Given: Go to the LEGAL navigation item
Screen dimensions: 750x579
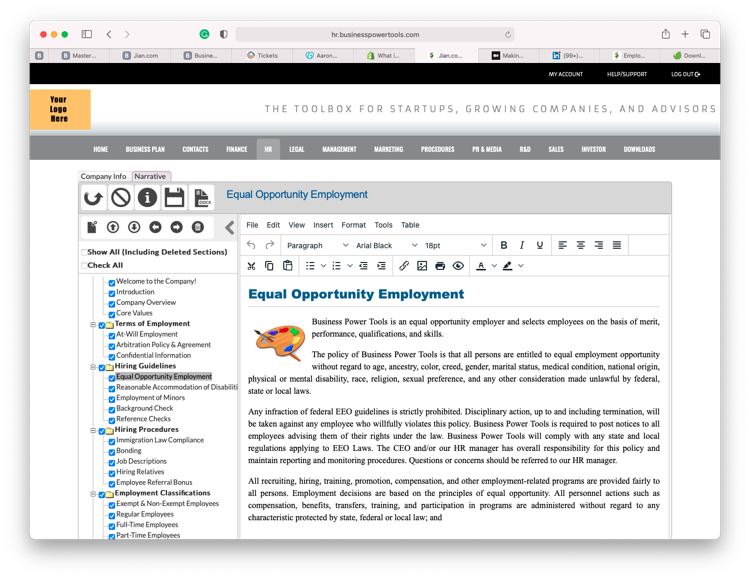Looking at the screenshot, I should click(x=297, y=149).
